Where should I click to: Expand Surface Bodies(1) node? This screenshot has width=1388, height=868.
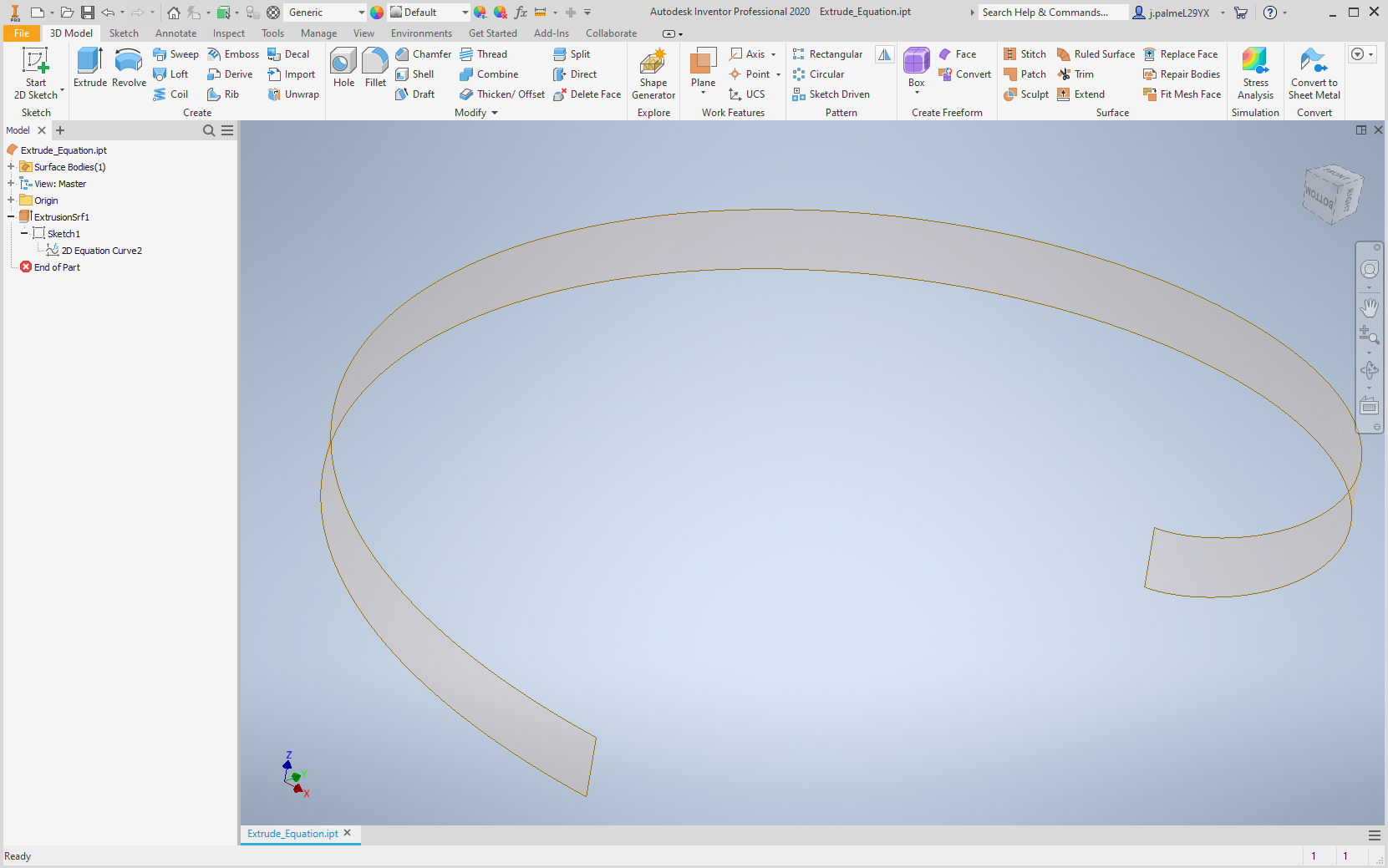coord(11,167)
